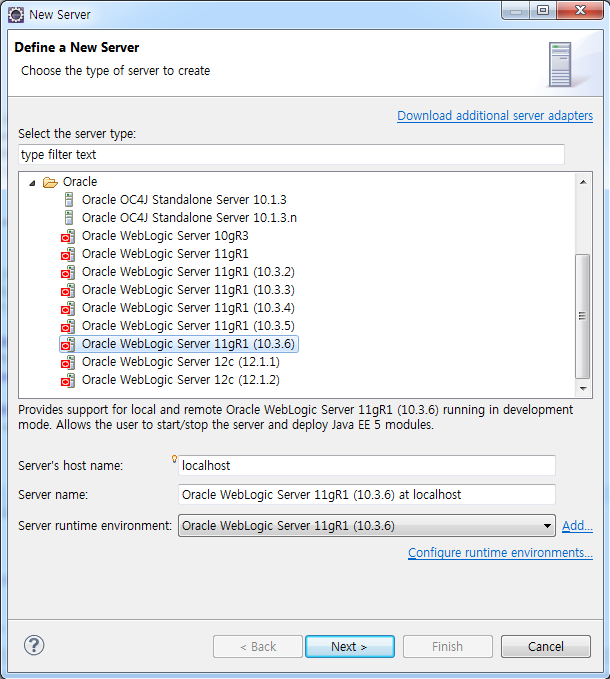Click the Server's host name field
This screenshot has width=610, height=679.
[367, 466]
